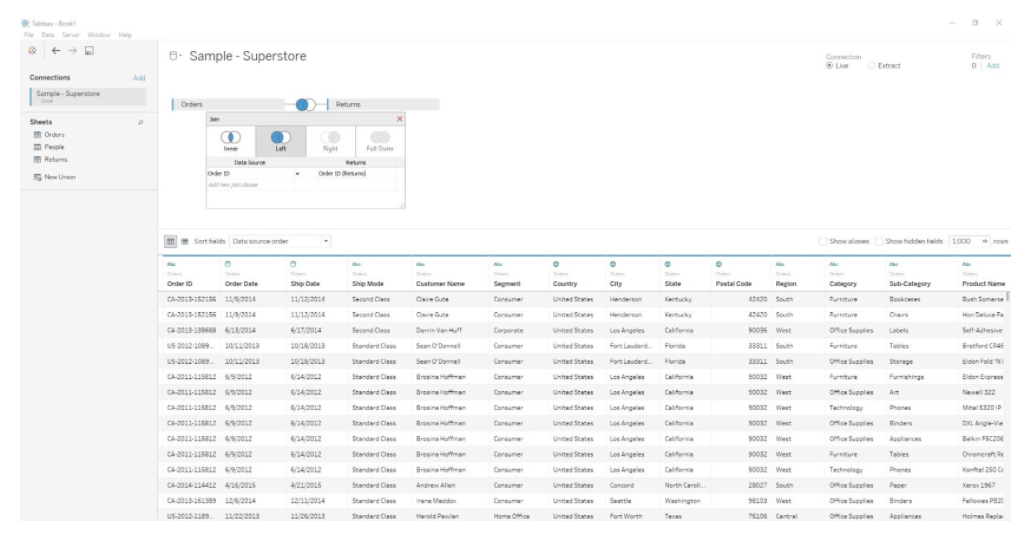The height and width of the screenshot is (541, 1024).
Task: Change data type icon for Order ID
Action: 171,264
